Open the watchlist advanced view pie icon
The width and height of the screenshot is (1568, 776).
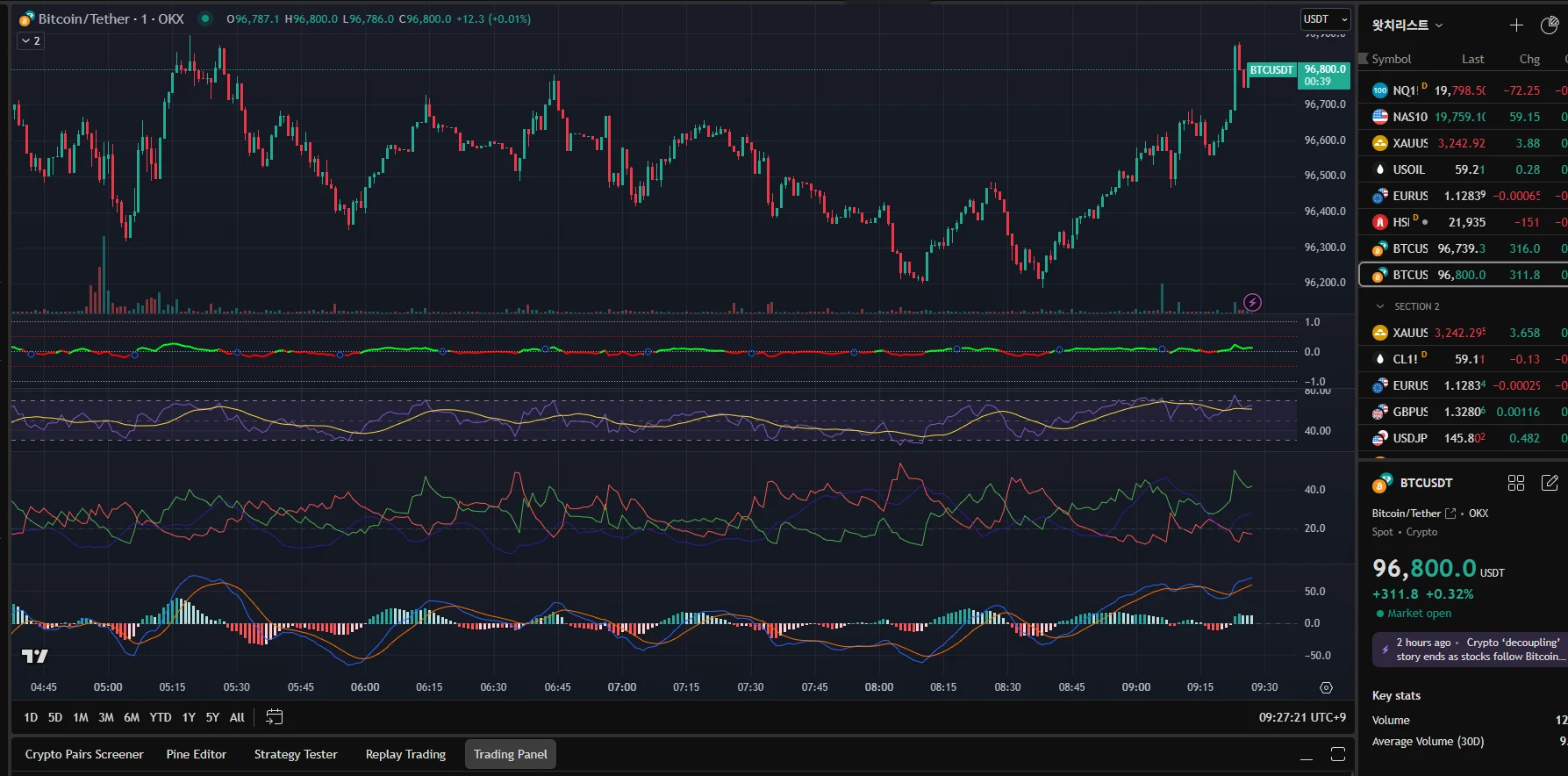(x=1550, y=25)
